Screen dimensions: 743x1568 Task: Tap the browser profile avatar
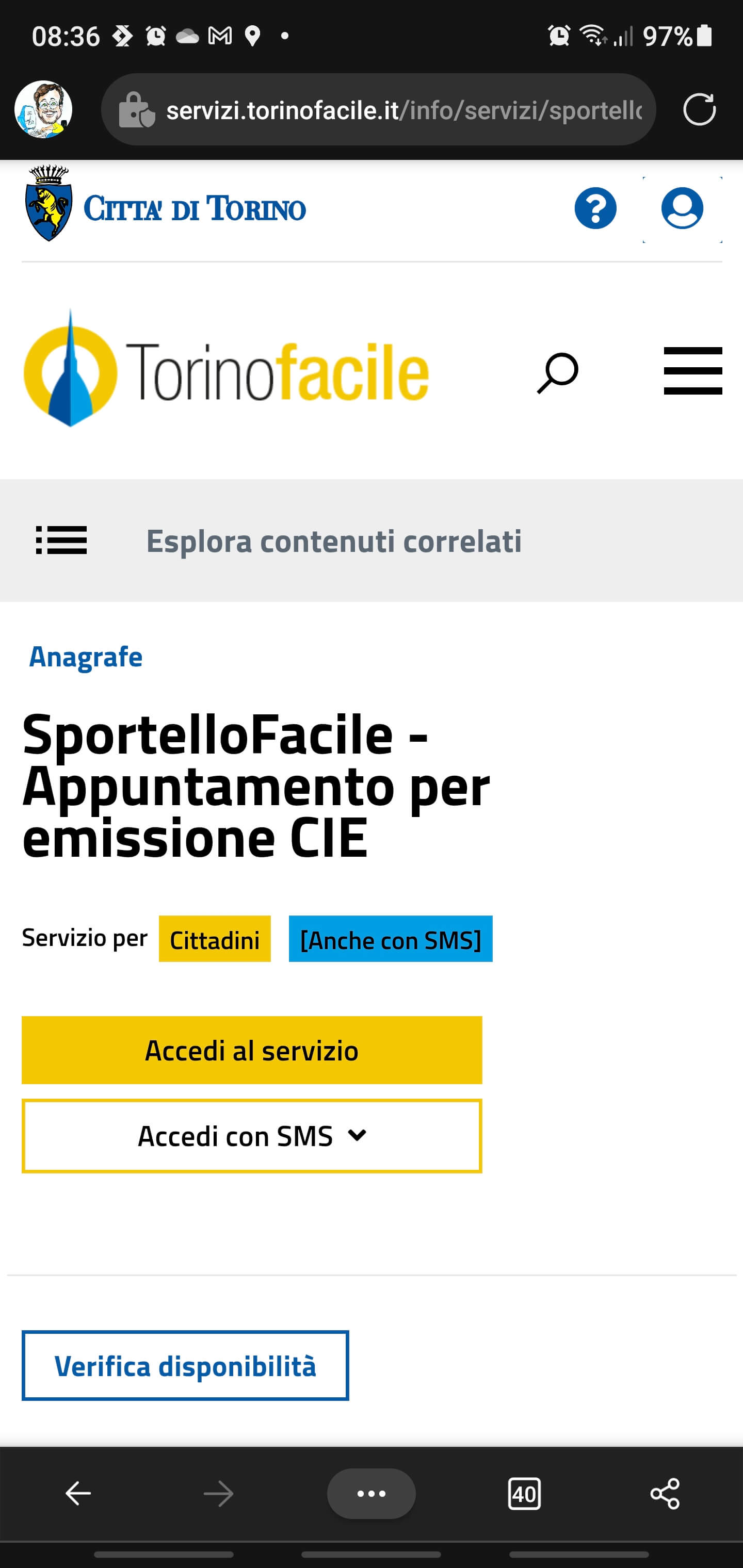point(43,109)
